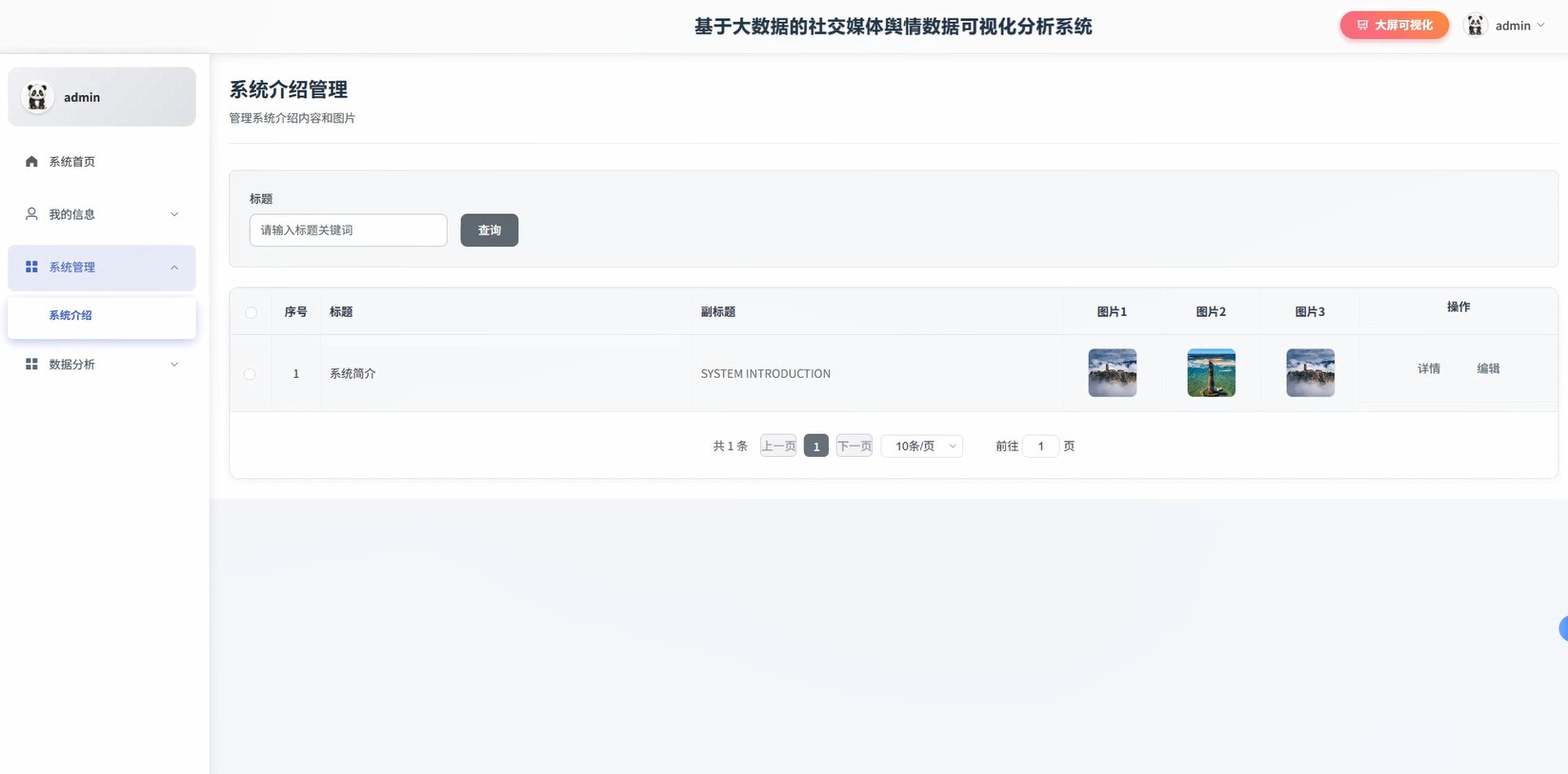This screenshot has width=1568, height=774.
Task: Select page 1 in pagination
Action: tap(816, 447)
